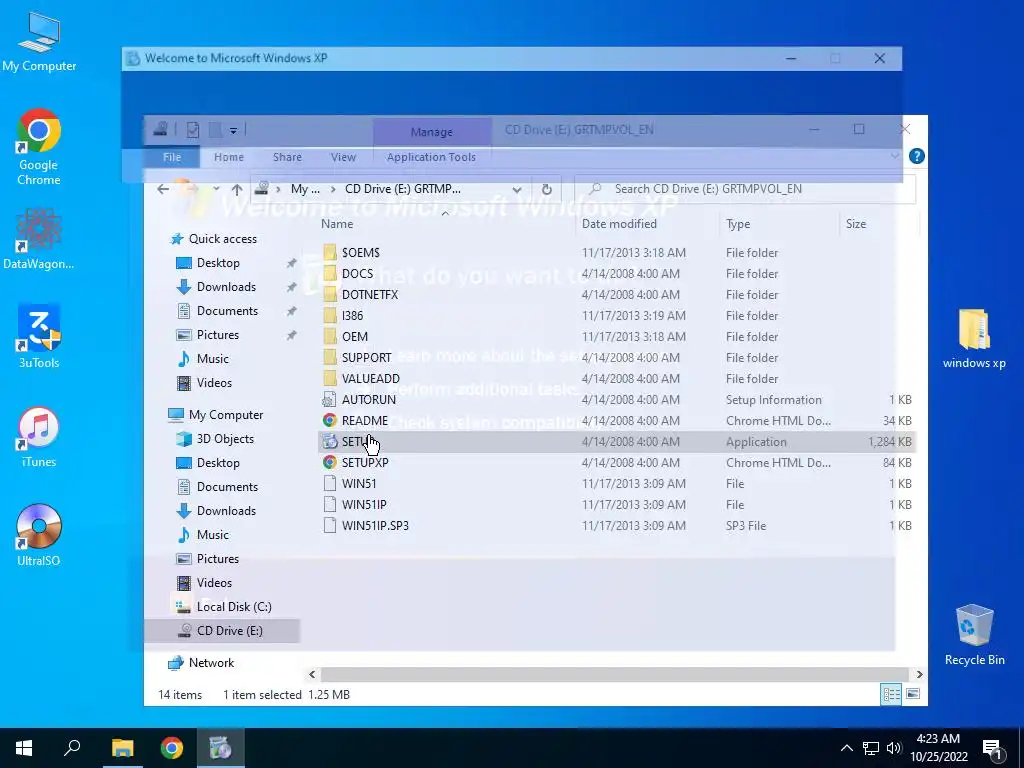Open the File ribbon tab
Viewport: 1024px width, 768px height.
tap(172, 157)
